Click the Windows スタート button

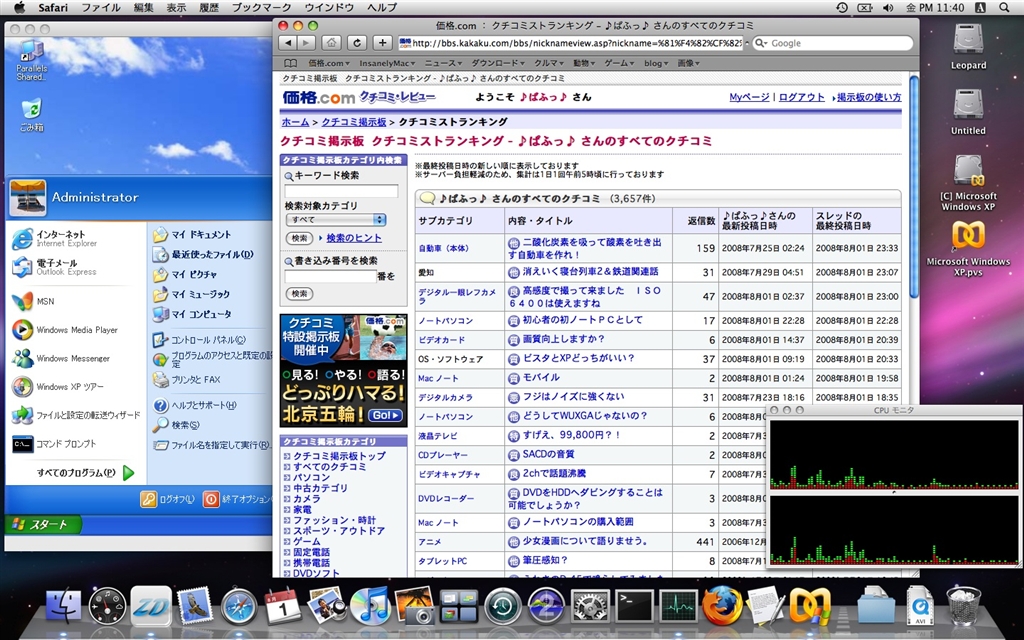point(40,525)
